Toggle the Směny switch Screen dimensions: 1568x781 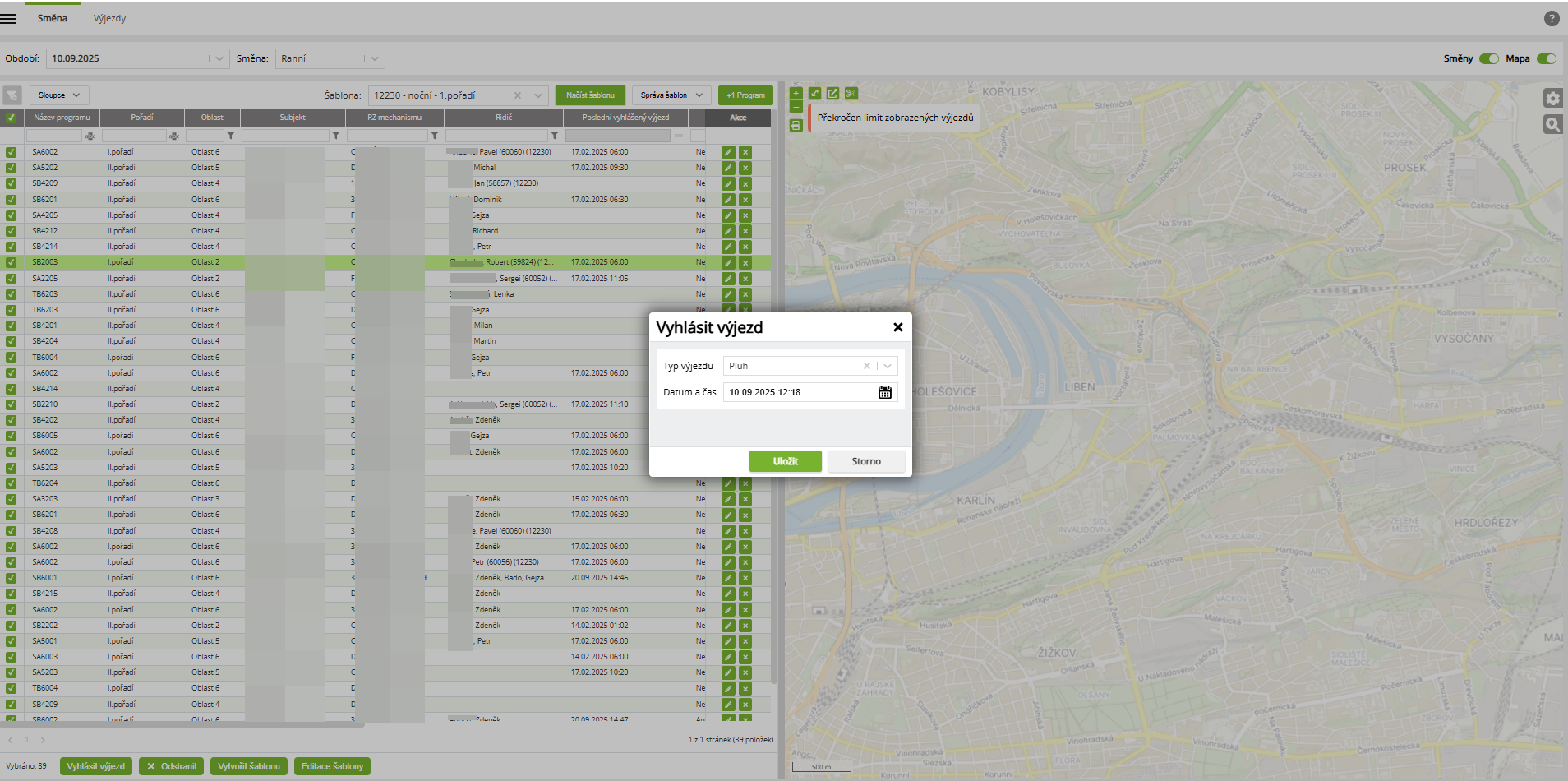pos(1488,58)
